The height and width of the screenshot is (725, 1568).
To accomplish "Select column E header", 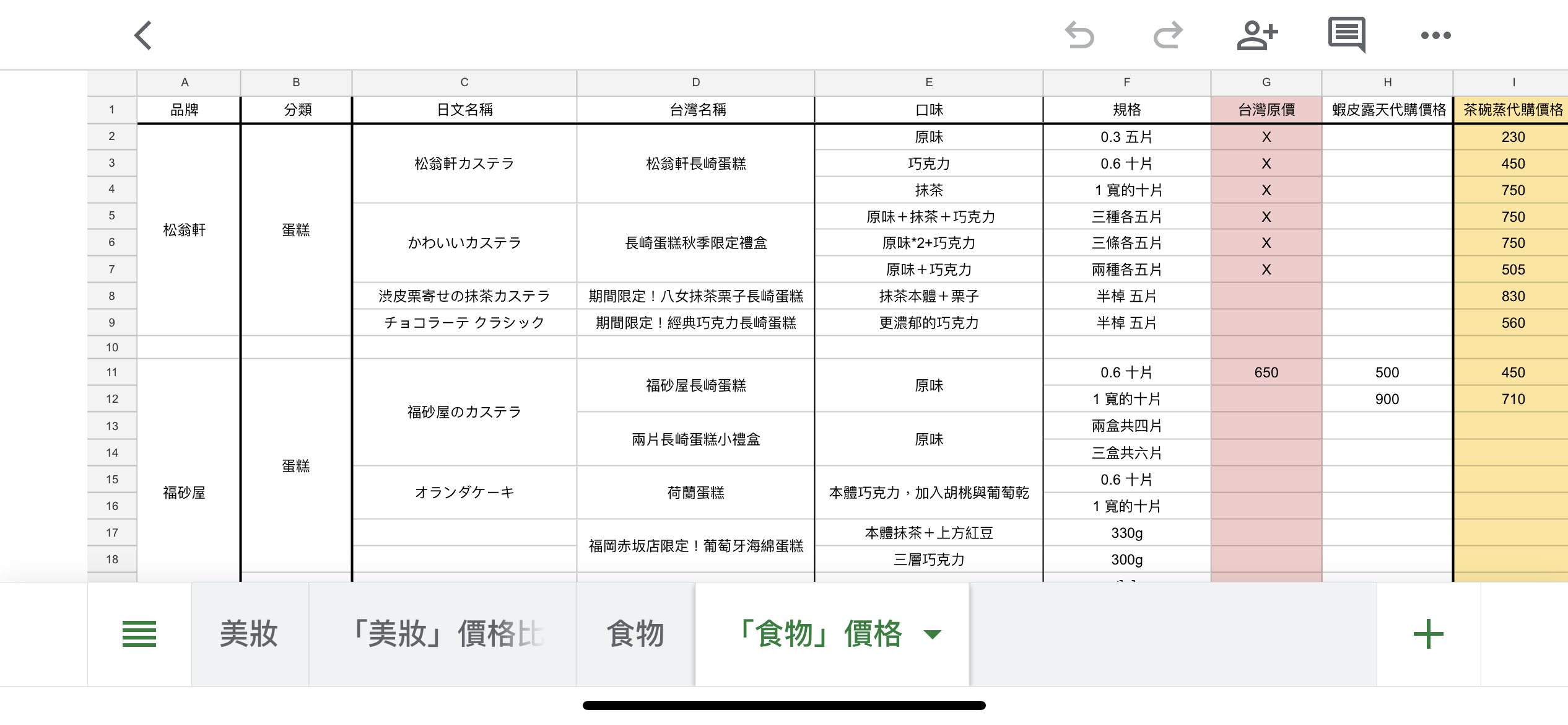I will click(x=929, y=82).
